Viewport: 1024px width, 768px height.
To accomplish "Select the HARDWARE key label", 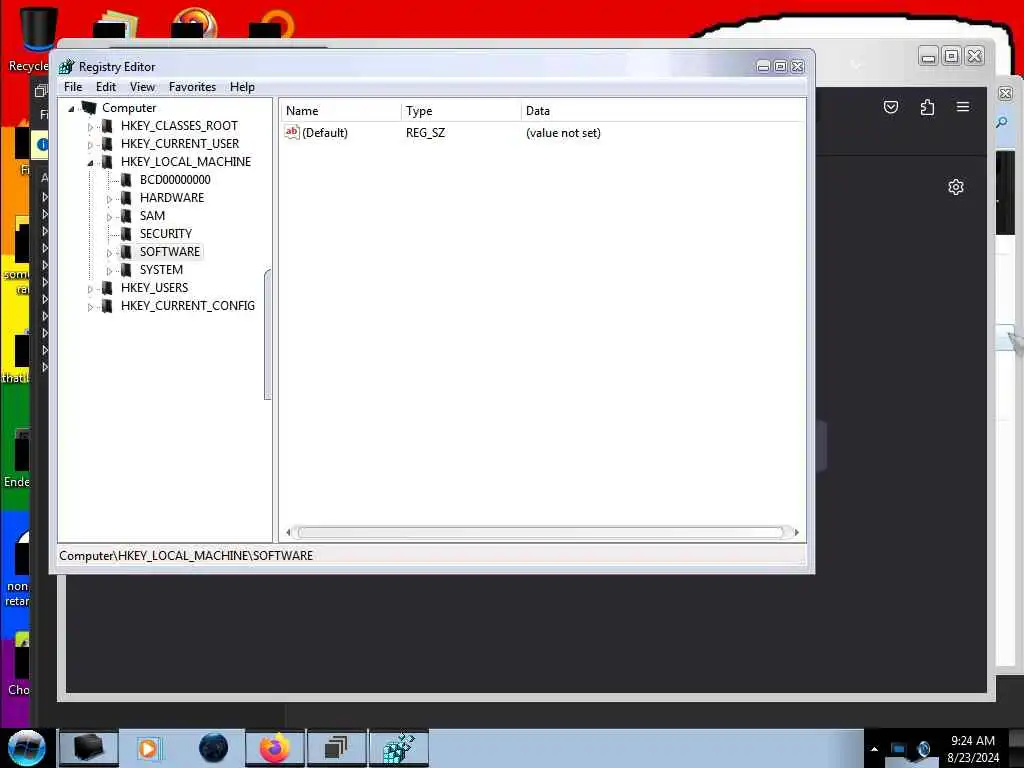I will coord(172,197).
